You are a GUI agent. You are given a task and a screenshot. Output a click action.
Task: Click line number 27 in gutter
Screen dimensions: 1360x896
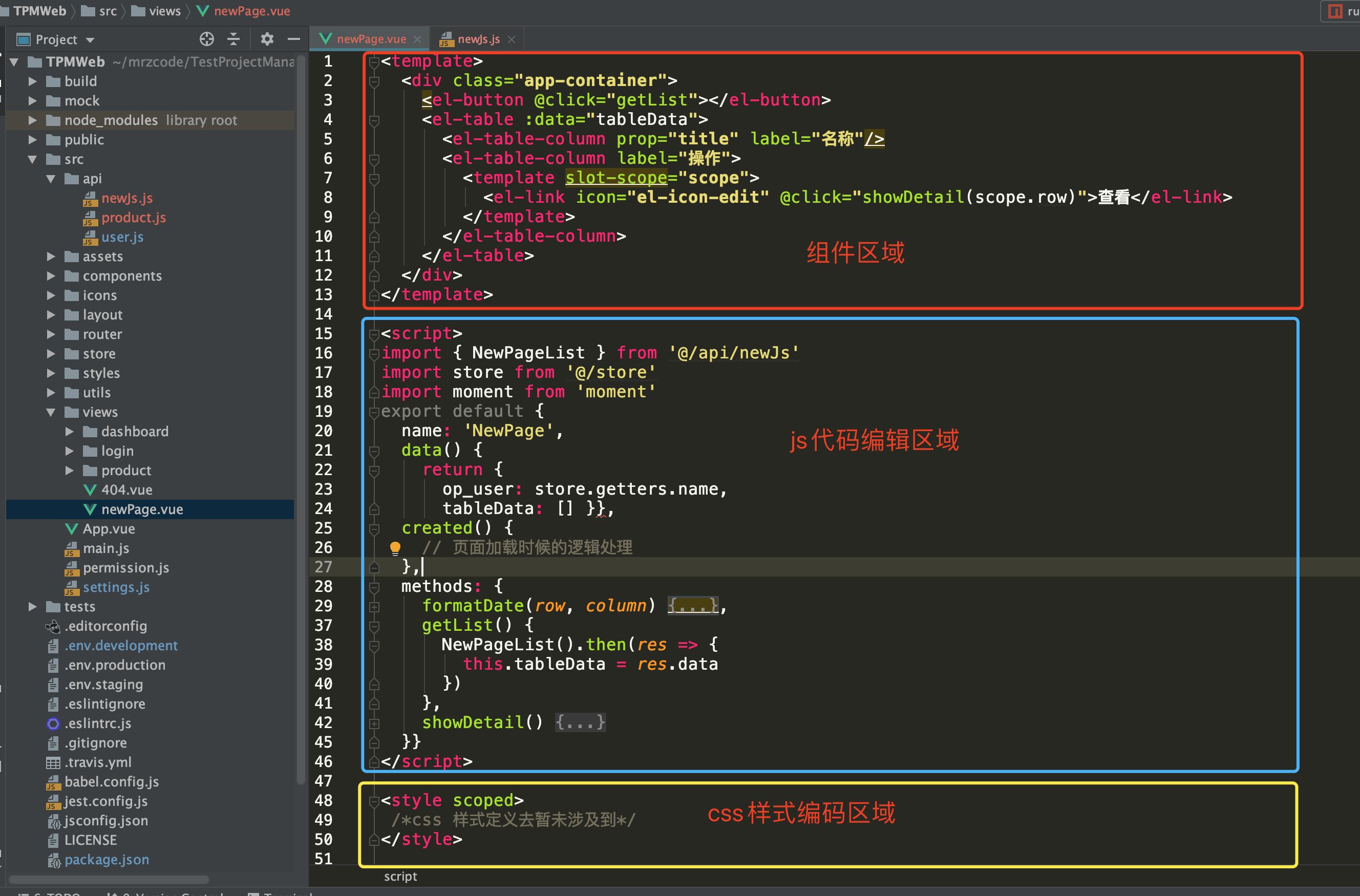[324, 566]
